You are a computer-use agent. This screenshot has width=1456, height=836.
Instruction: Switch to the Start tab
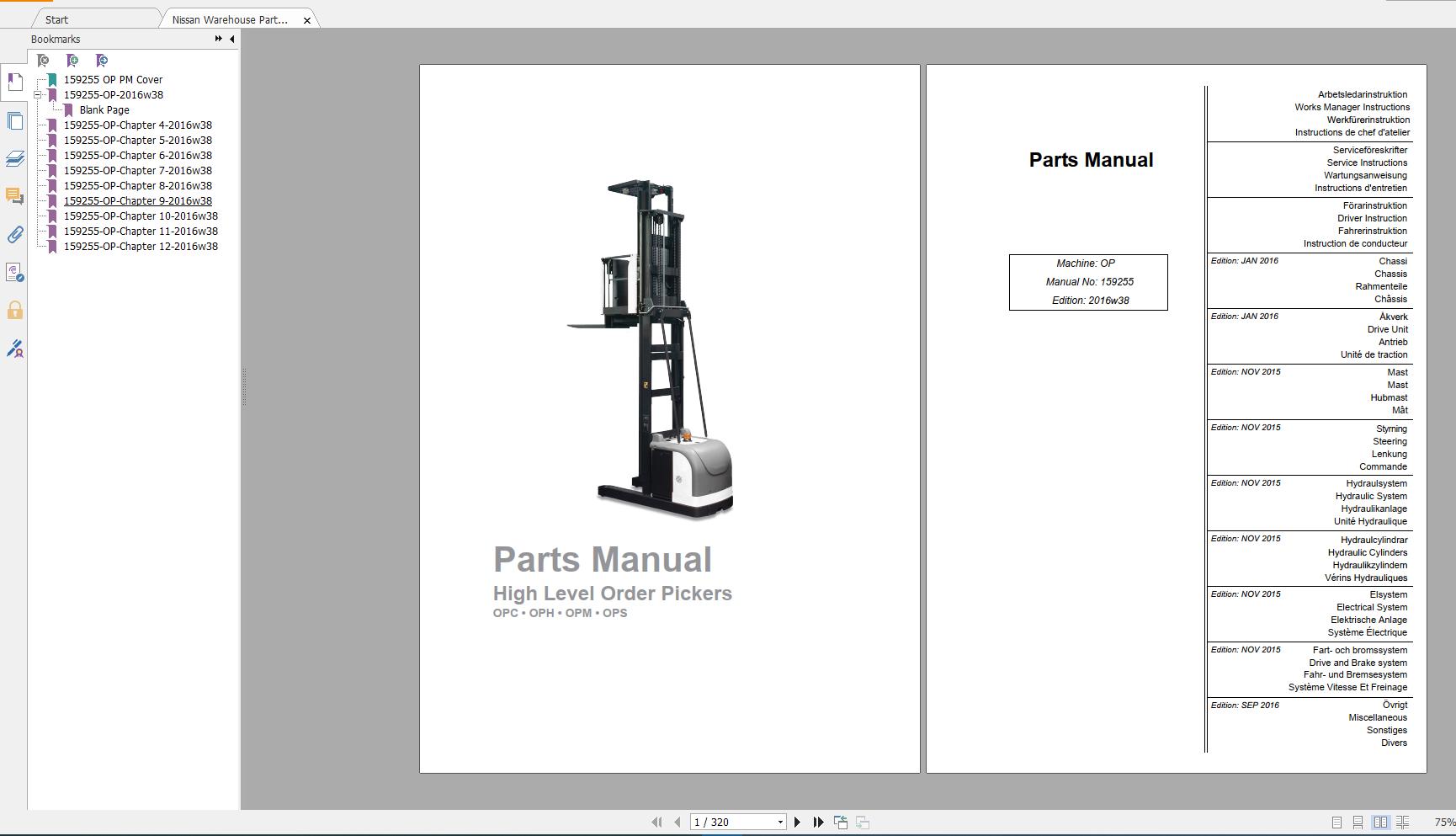click(57, 19)
